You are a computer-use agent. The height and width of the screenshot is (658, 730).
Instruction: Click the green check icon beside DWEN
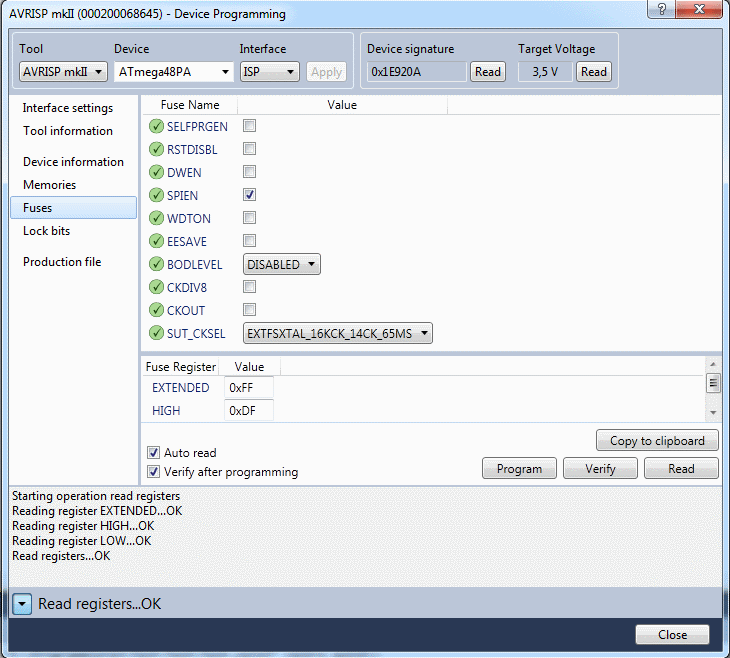156,172
